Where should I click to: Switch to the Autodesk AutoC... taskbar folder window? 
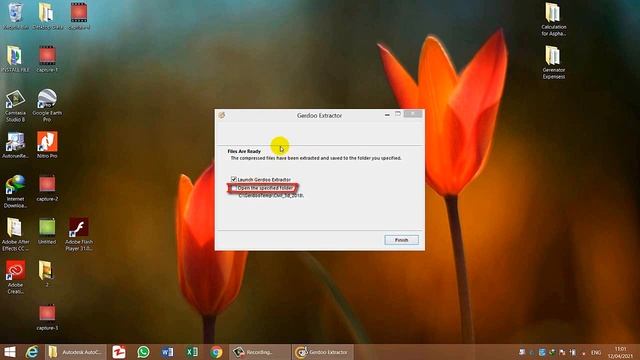(75, 352)
